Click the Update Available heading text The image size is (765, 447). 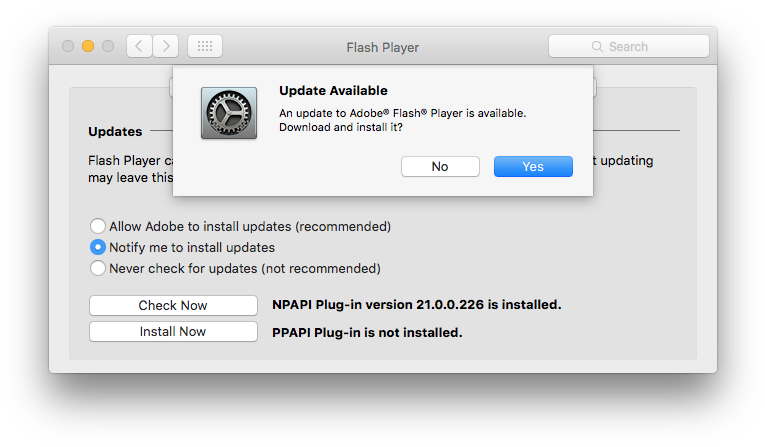click(333, 90)
